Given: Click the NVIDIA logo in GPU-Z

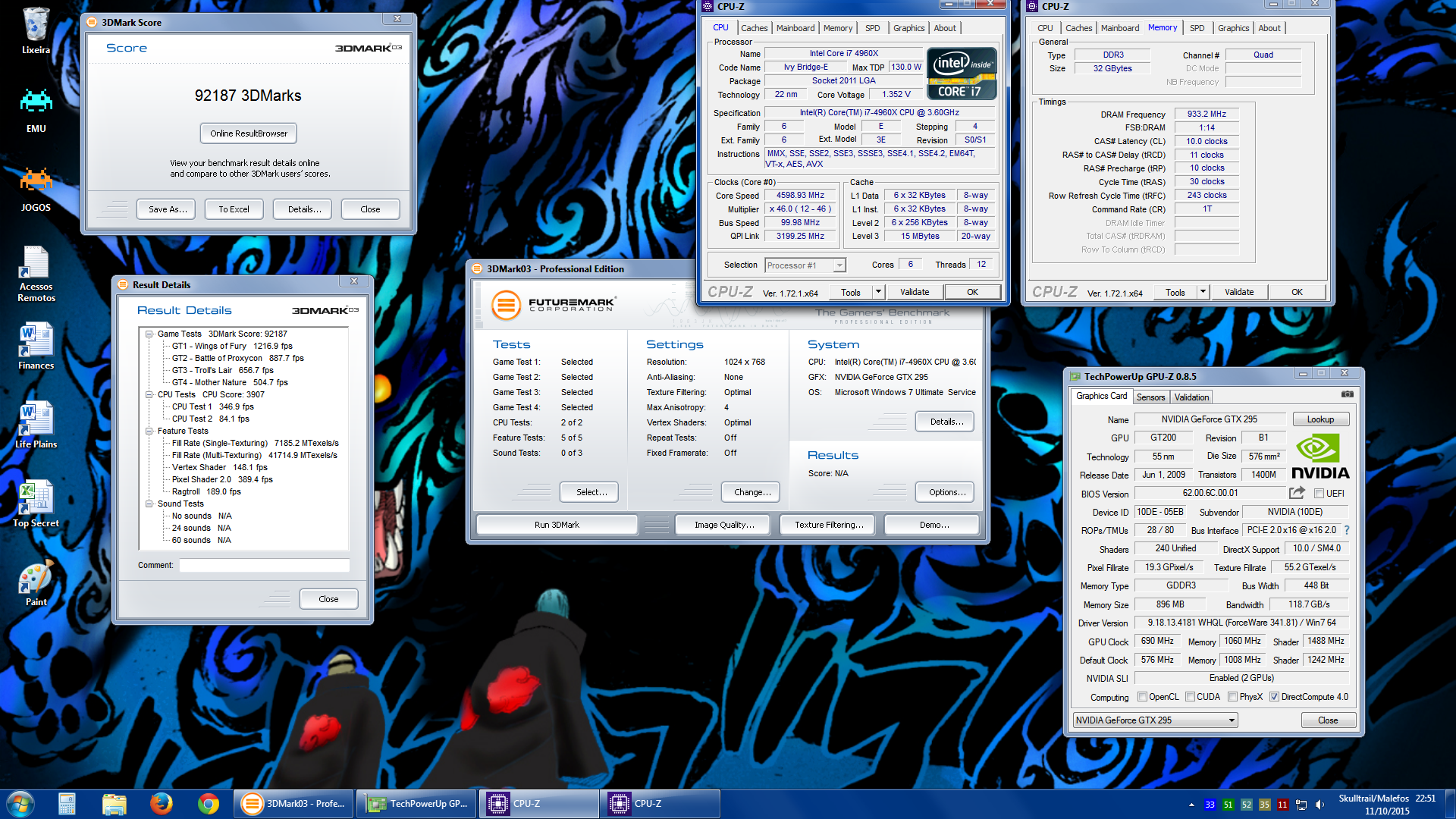Looking at the screenshot, I should point(1320,457).
